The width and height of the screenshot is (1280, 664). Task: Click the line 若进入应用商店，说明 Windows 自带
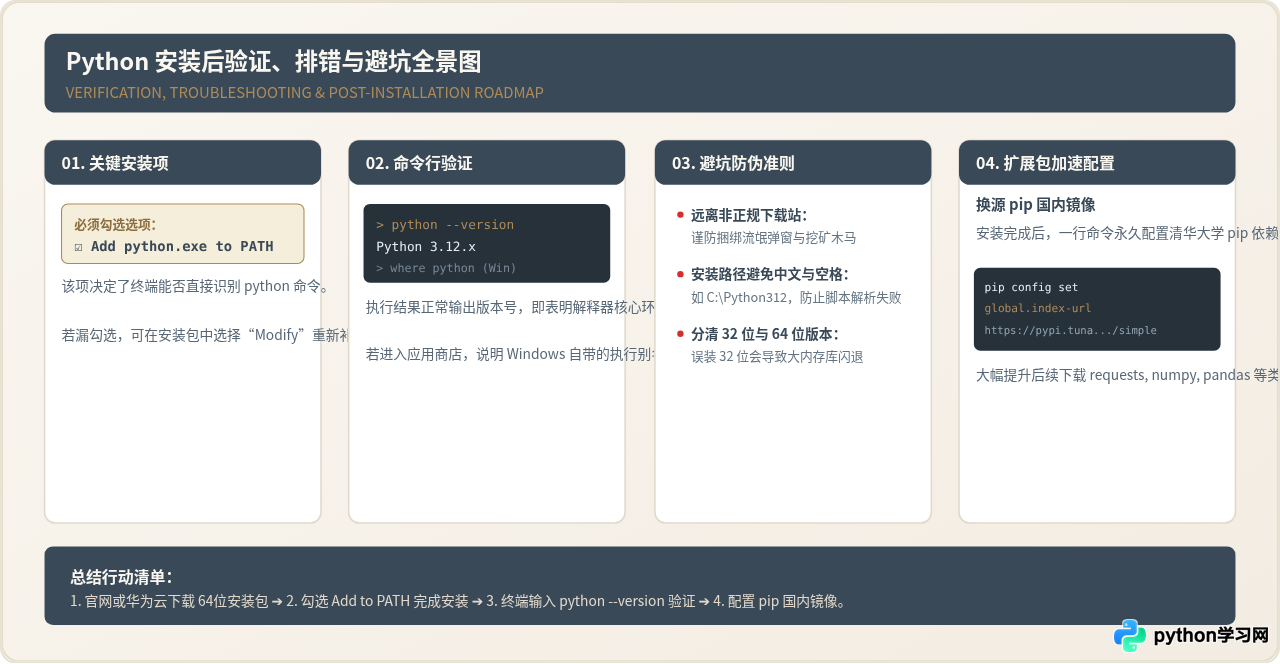point(510,354)
